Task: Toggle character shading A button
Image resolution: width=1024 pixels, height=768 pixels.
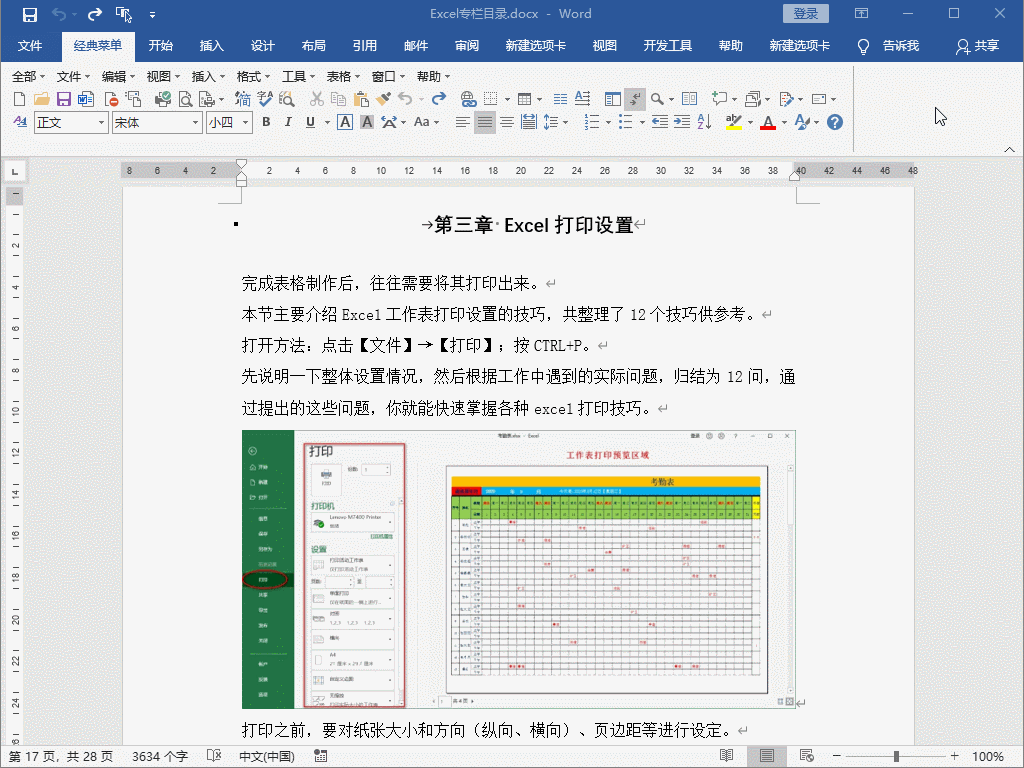Action: pyautogui.click(x=367, y=122)
